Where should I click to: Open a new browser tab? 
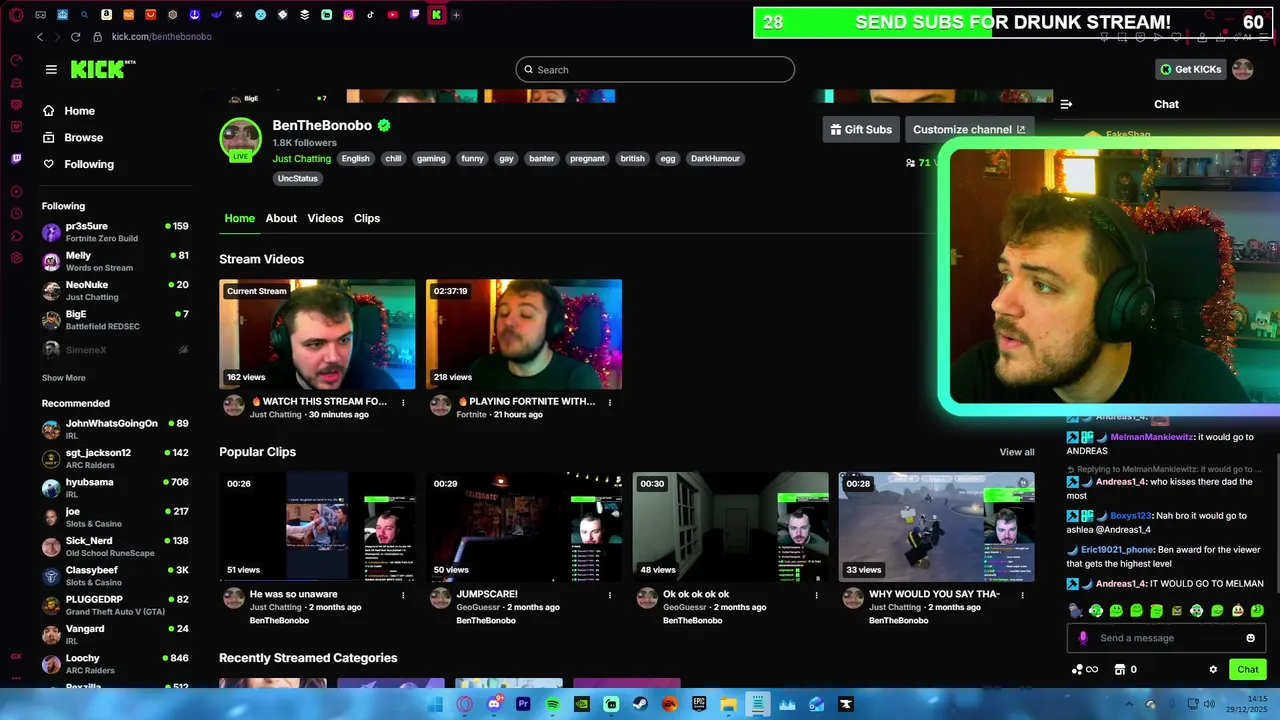pos(456,15)
